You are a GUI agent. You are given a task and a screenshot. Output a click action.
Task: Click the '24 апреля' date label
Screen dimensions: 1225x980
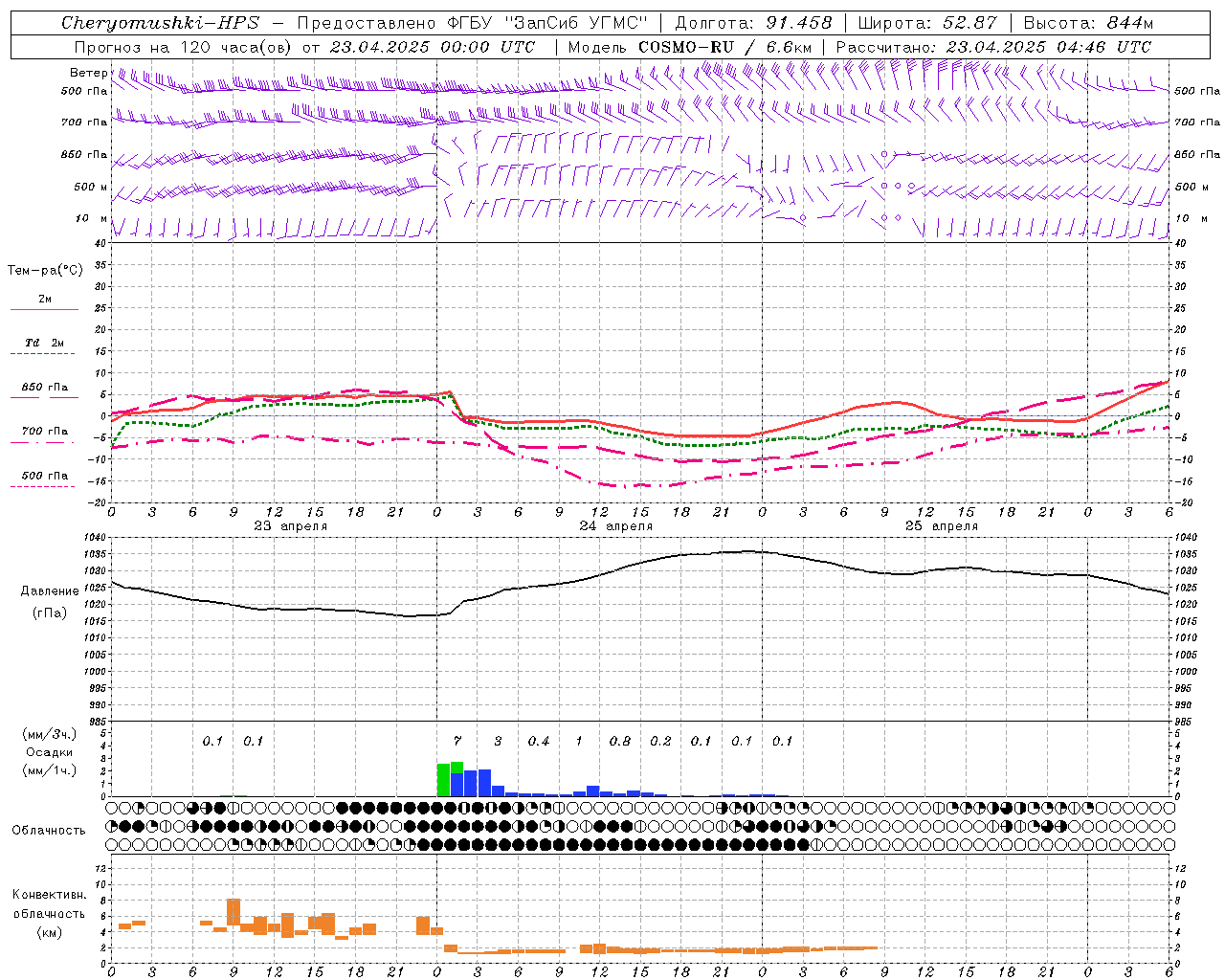pyautogui.click(x=615, y=526)
